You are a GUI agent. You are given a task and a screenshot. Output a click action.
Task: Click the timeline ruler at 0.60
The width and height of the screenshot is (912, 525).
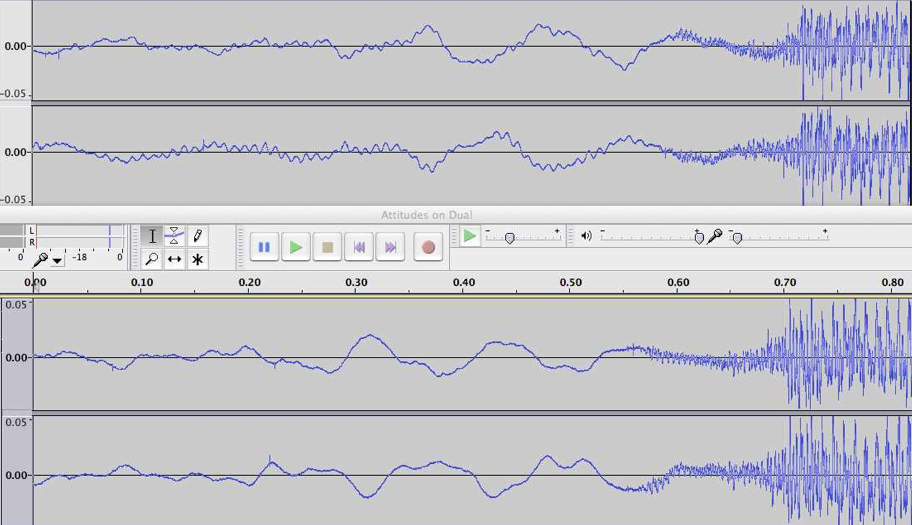(x=678, y=283)
